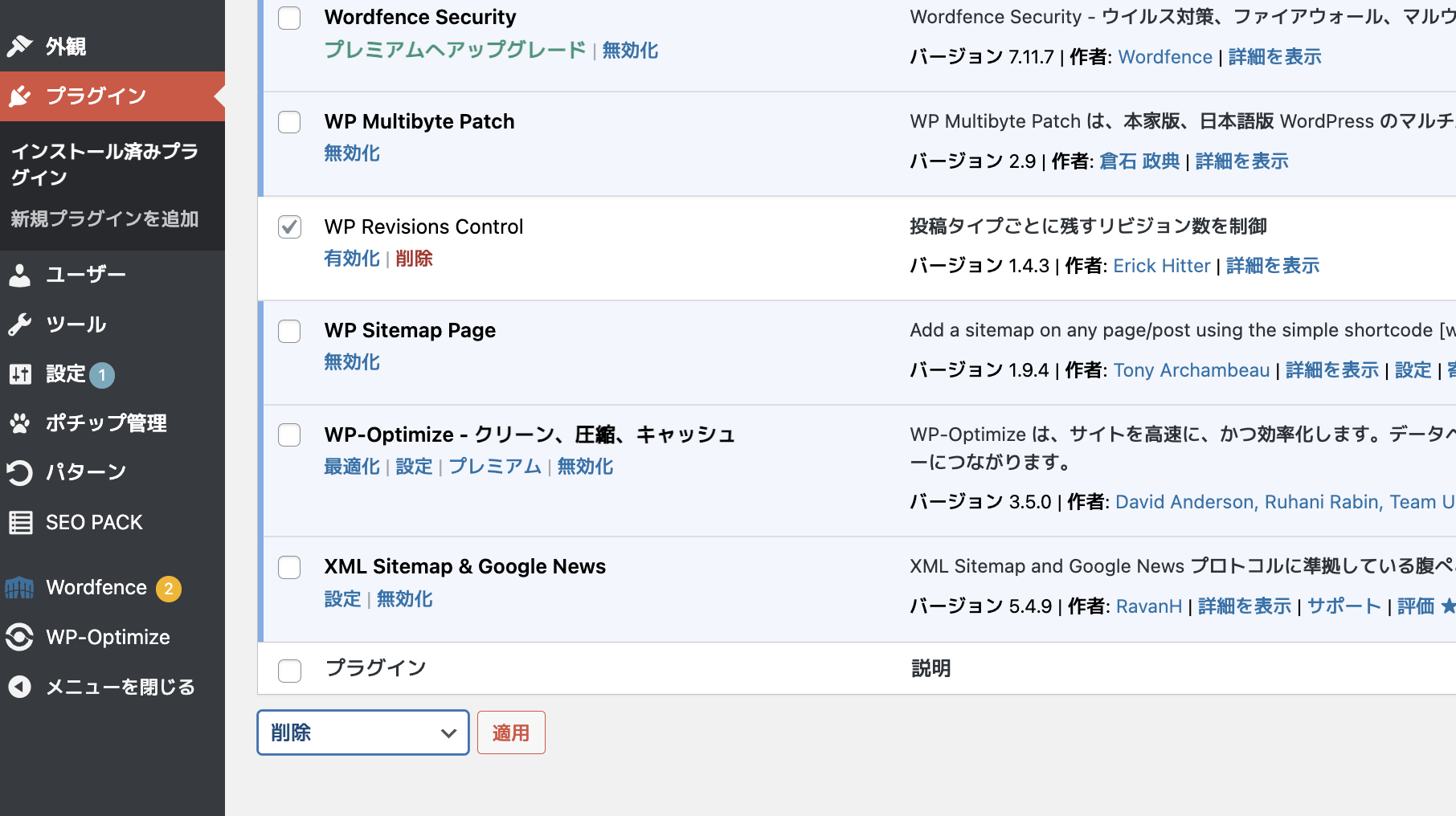Click the ポチップ管理 paw icon
The height and width of the screenshot is (816, 1456).
click(19, 423)
